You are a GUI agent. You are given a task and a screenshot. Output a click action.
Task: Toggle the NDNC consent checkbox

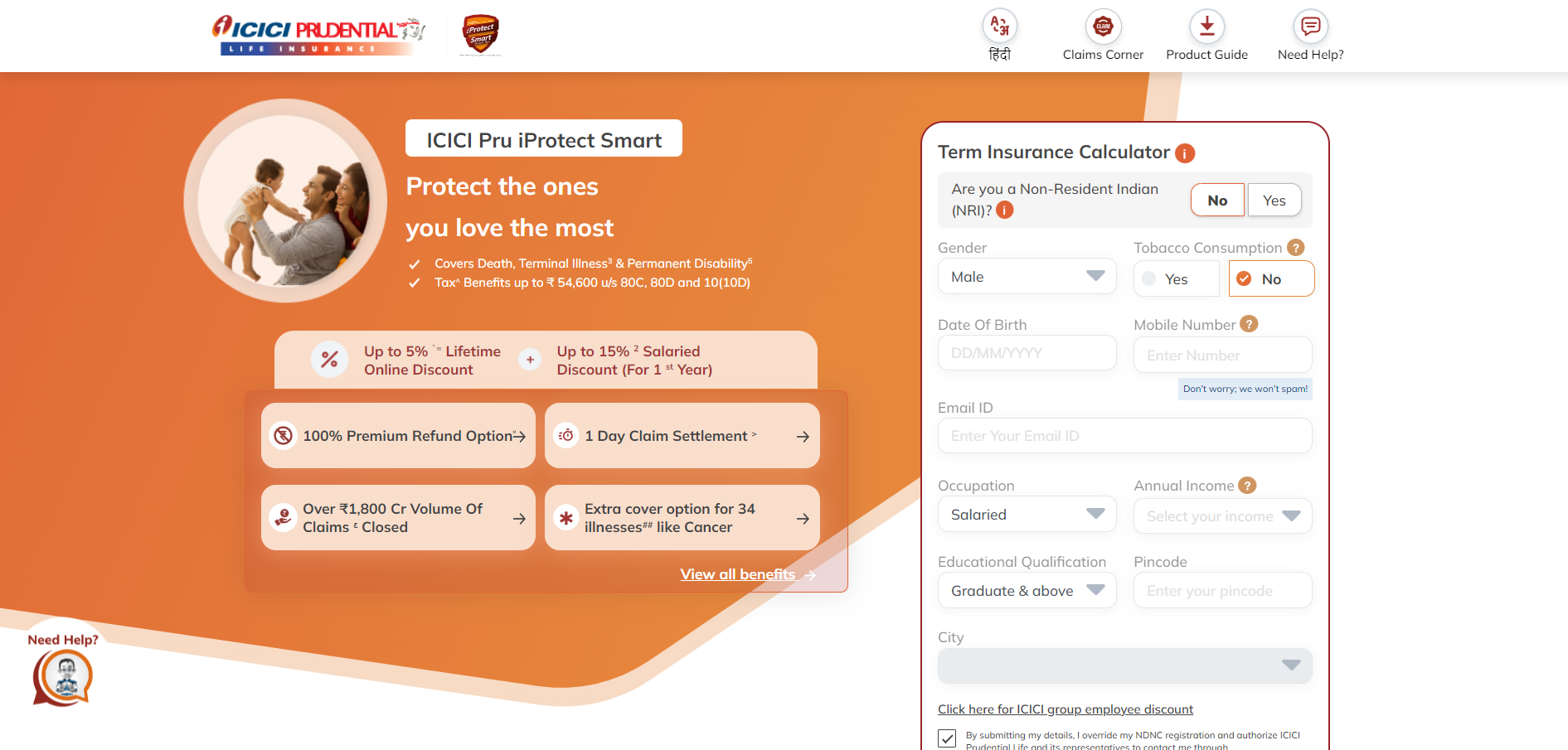click(x=947, y=738)
